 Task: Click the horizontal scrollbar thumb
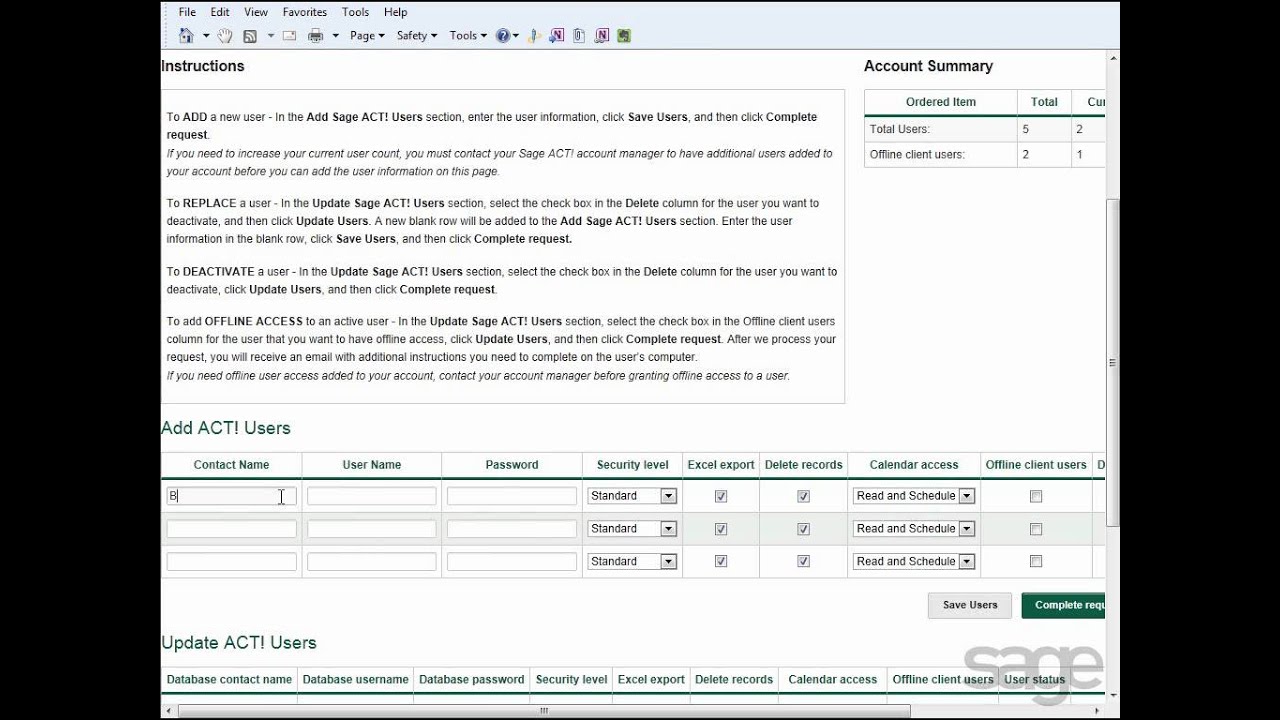coord(544,711)
